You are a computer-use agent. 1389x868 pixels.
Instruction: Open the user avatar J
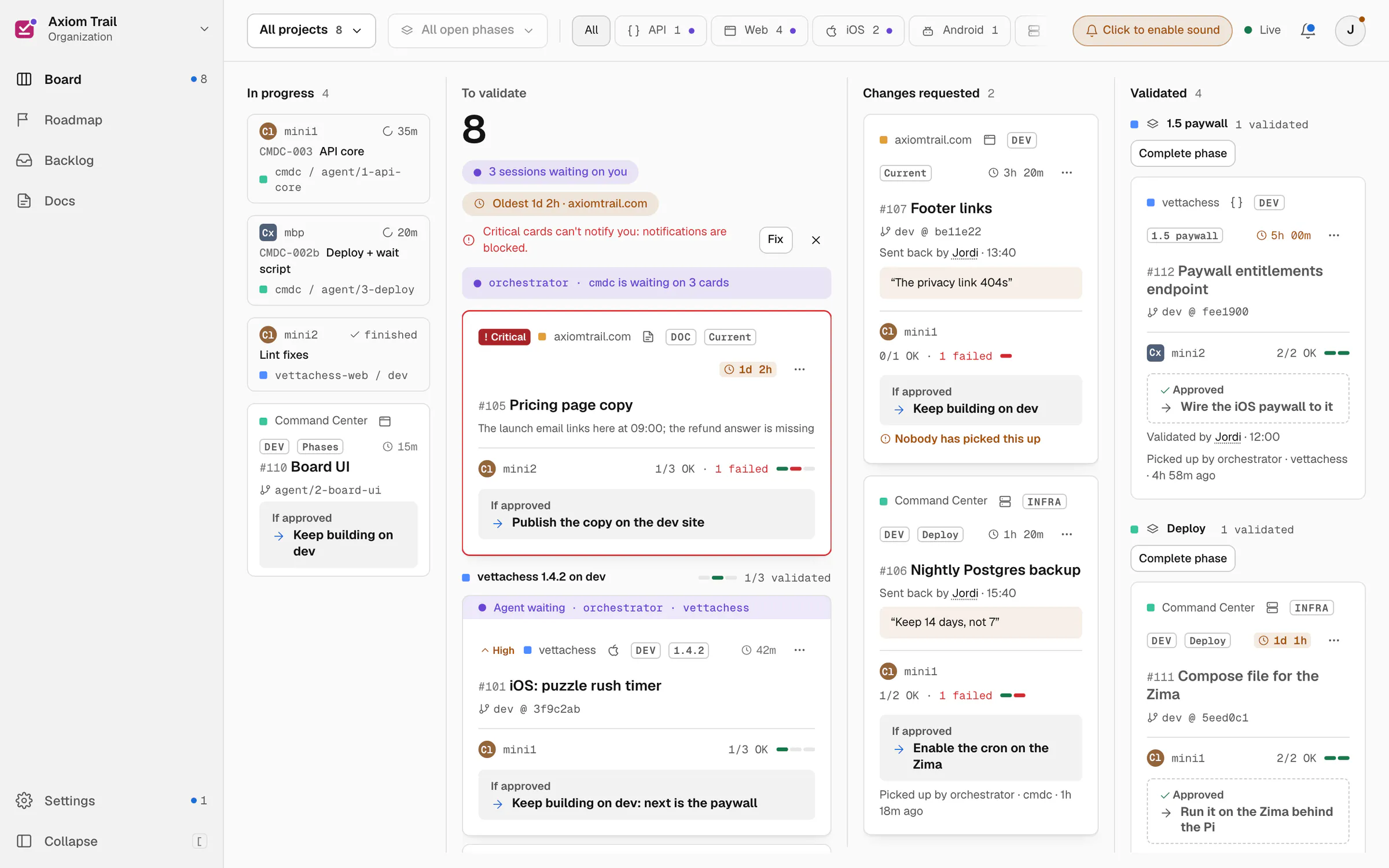coord(1350,30)
